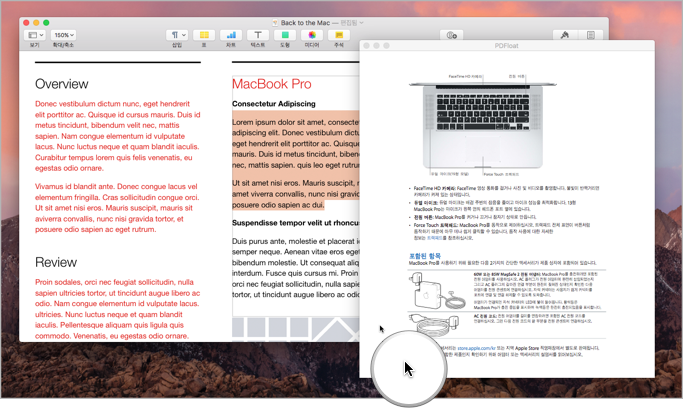Close the Pages window with red button
The width and height of the screenshot is (683, 408).
coord(26,23)
